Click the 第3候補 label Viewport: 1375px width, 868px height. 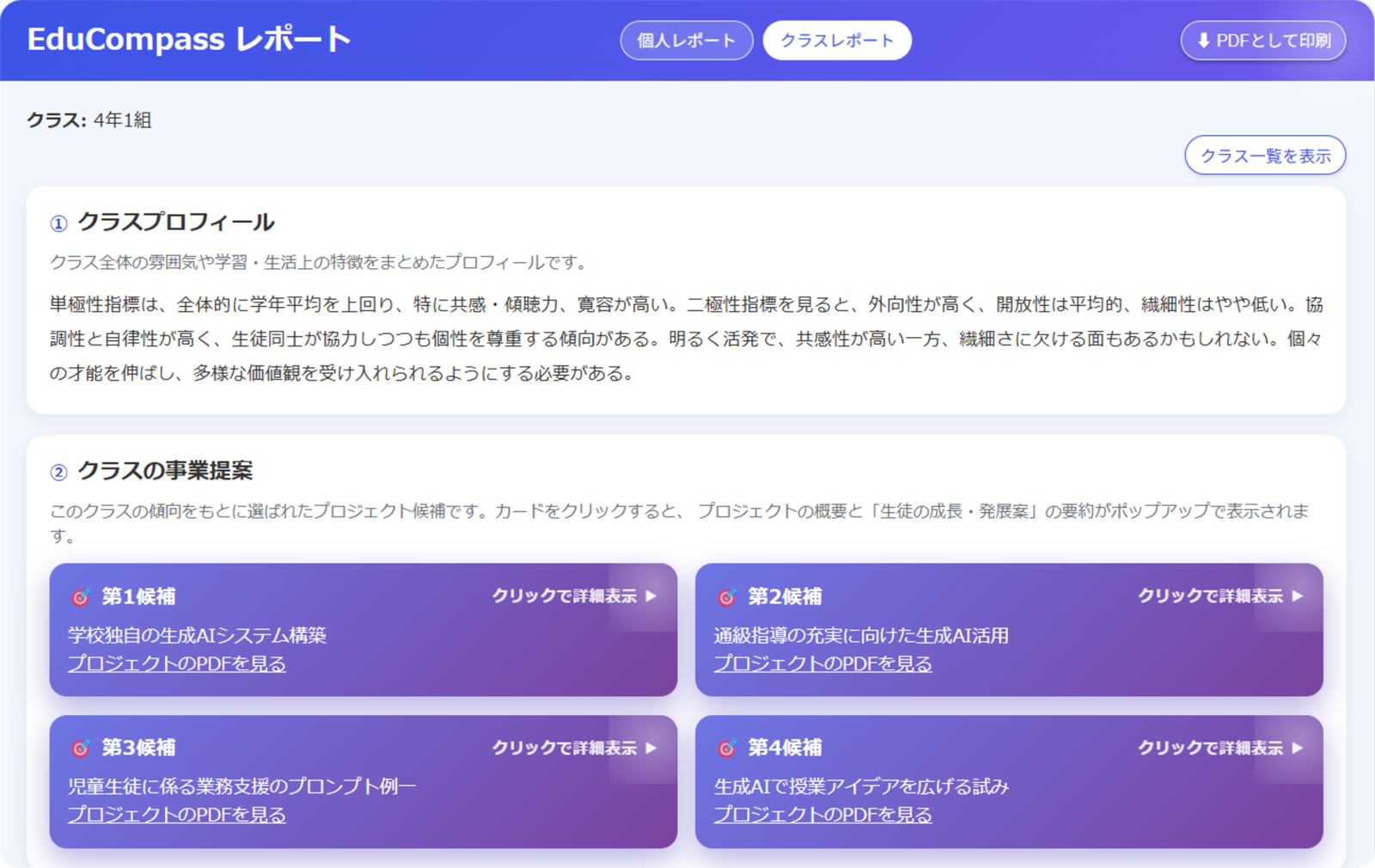pos(138,748)
